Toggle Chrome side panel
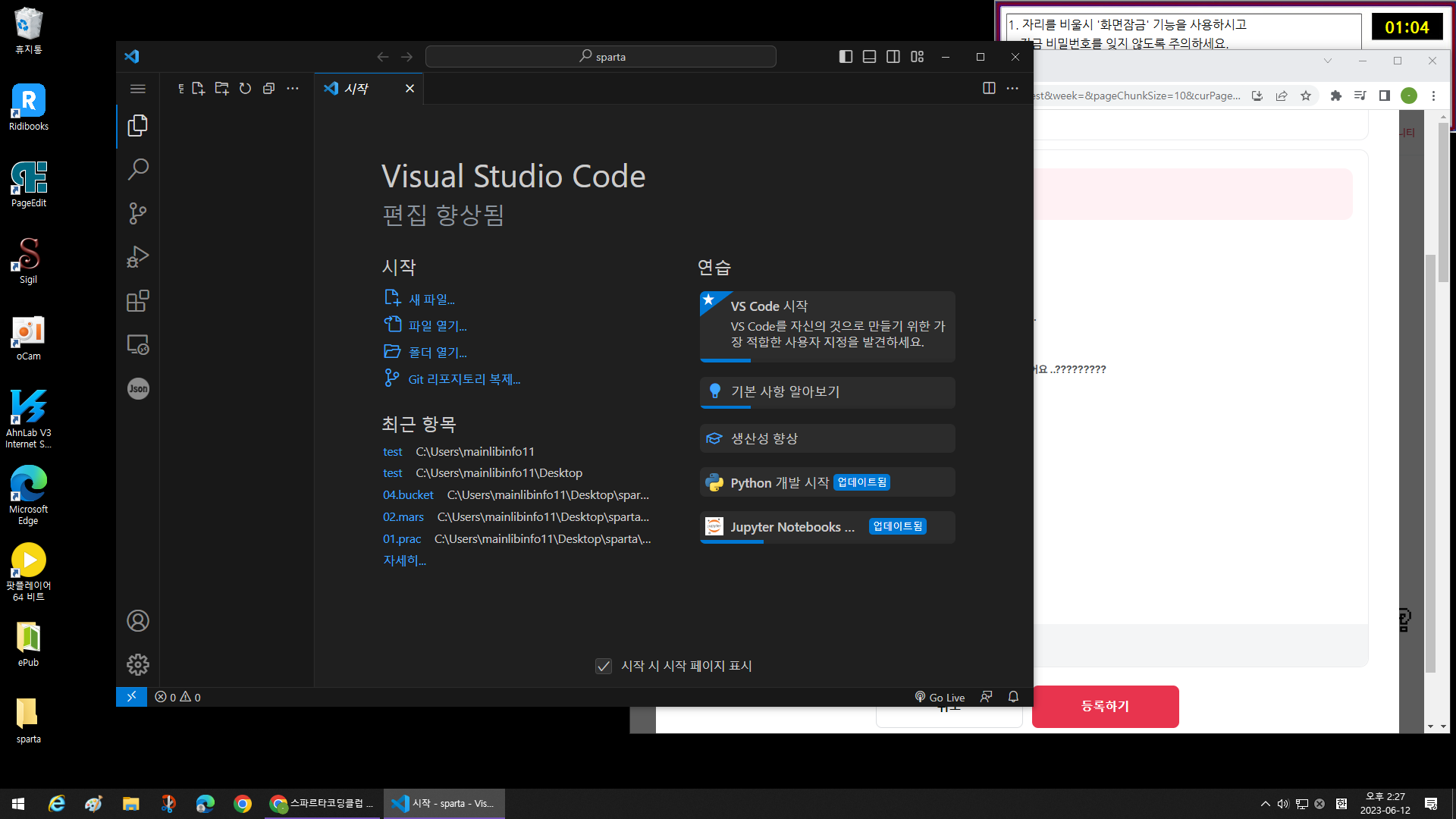The height and width of the screenshot is (819, 1456). pyautogui.click(x=1385, y=96)
